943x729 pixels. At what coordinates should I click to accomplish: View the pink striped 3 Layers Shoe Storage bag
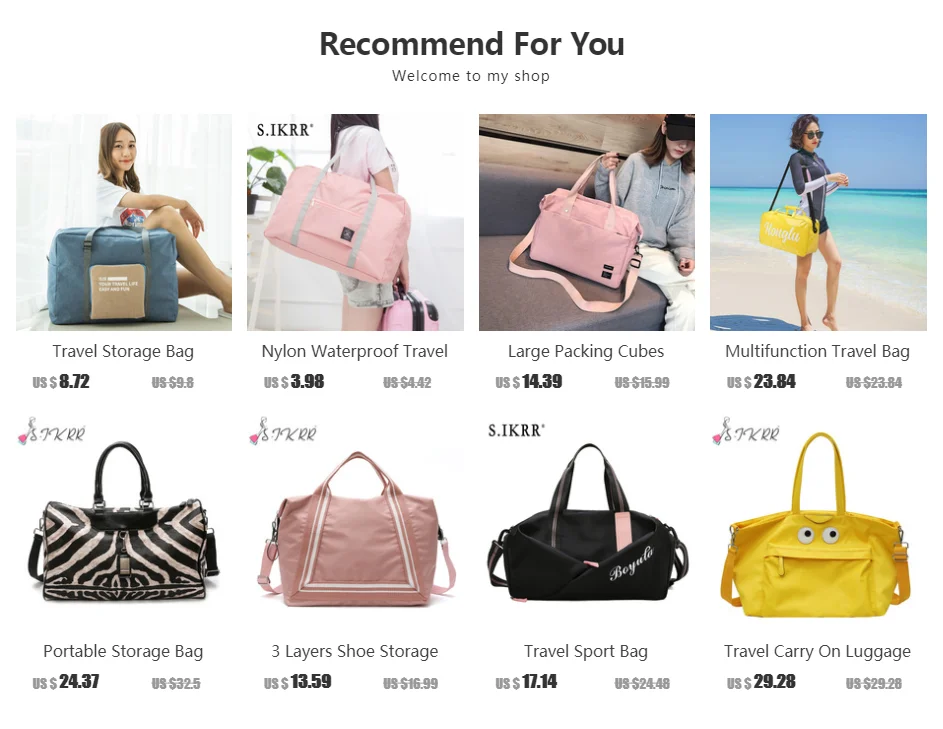[355, 522]
